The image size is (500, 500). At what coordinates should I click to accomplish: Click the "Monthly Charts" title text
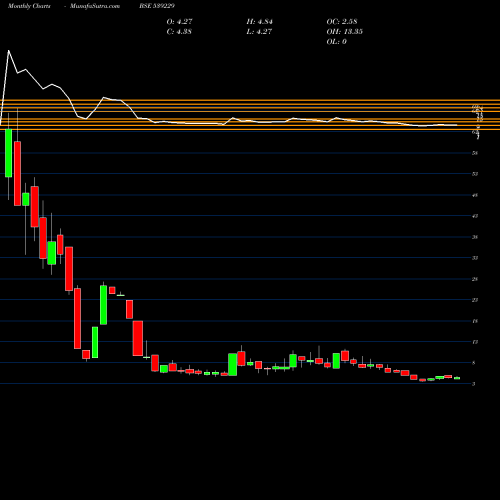29,6
